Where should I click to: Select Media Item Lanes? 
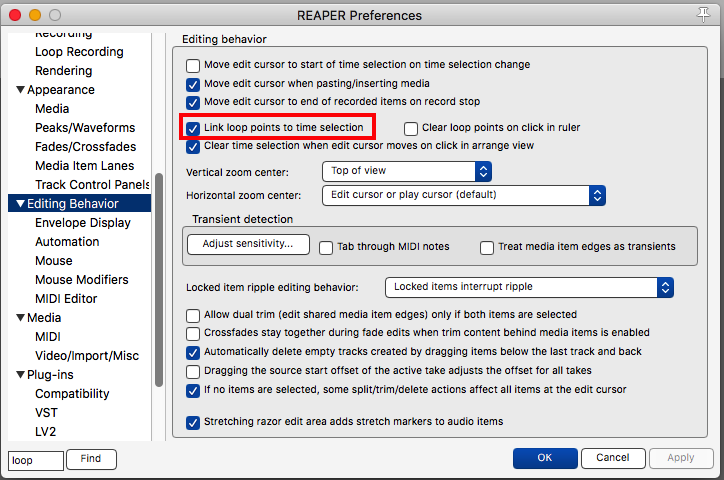tap(84, 165)
